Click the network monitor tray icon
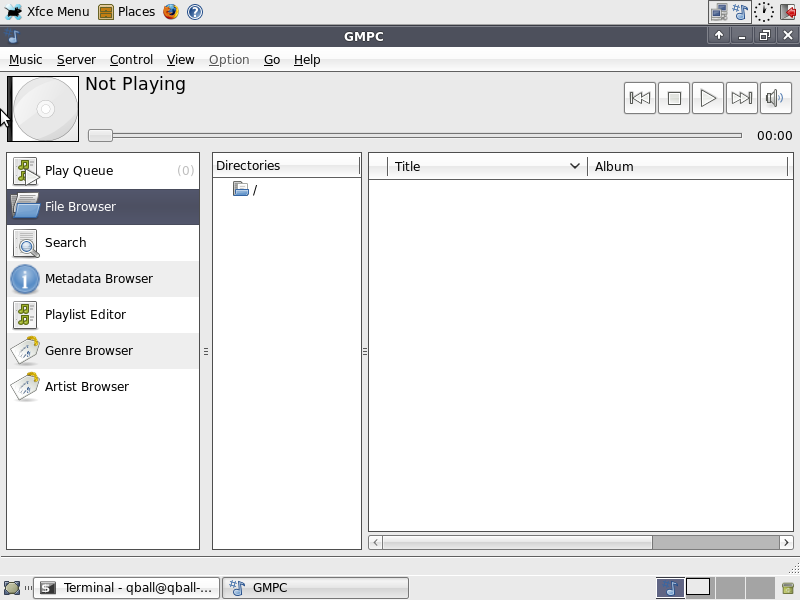 (x=719, y=12)
